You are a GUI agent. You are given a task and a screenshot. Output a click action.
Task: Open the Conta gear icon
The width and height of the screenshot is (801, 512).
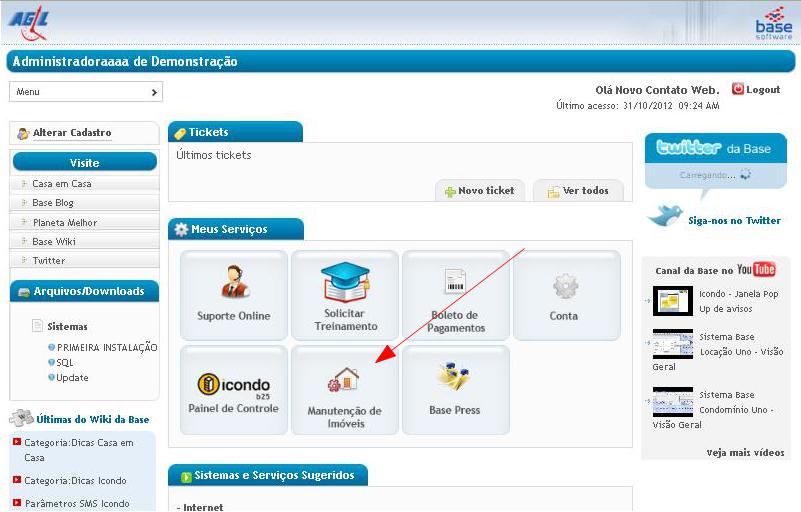click(565, 286)
